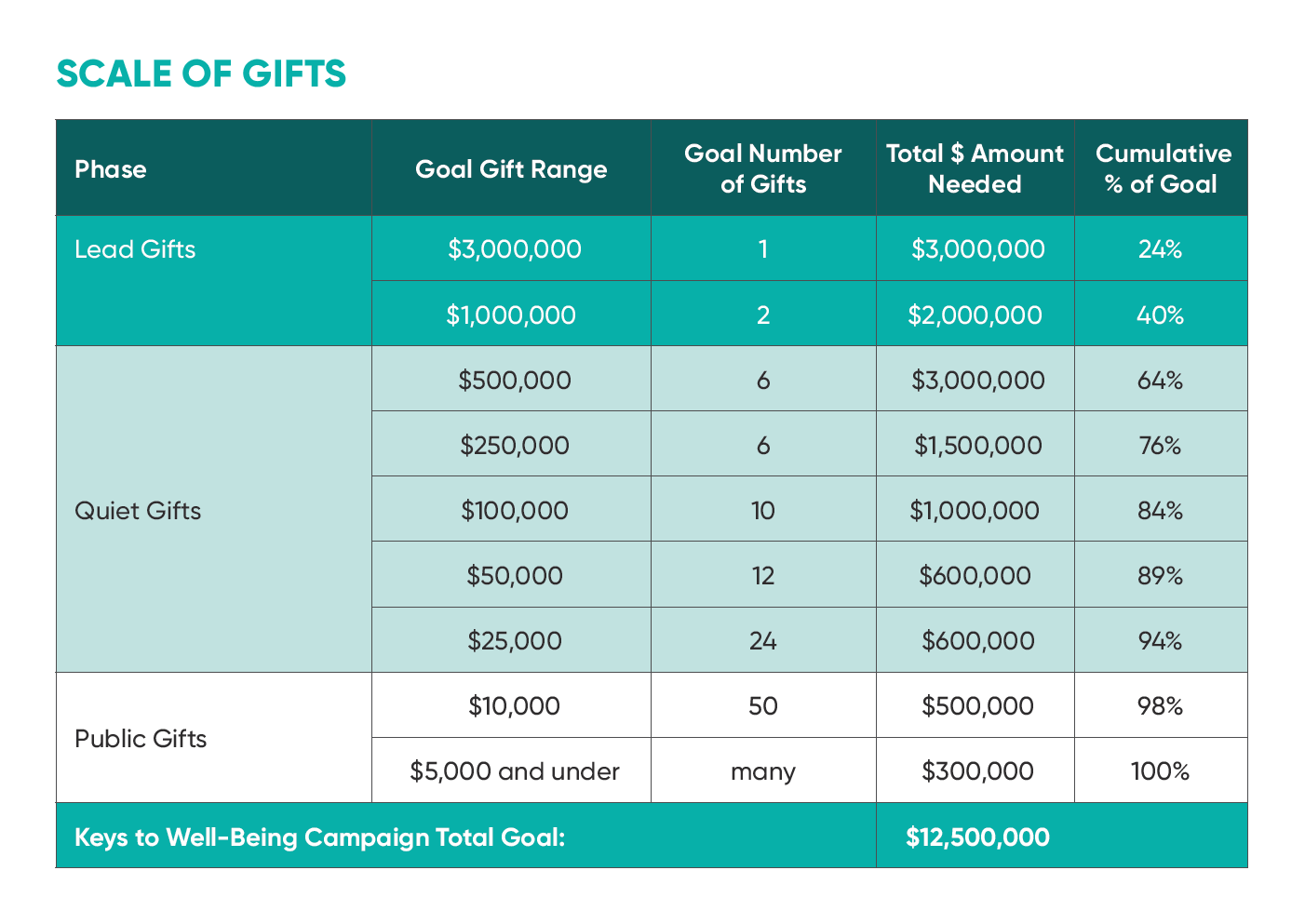Screen dimensions: 1305x924
Task: Select the $1,000,000 gift range cell
Action: coord(511,315)
